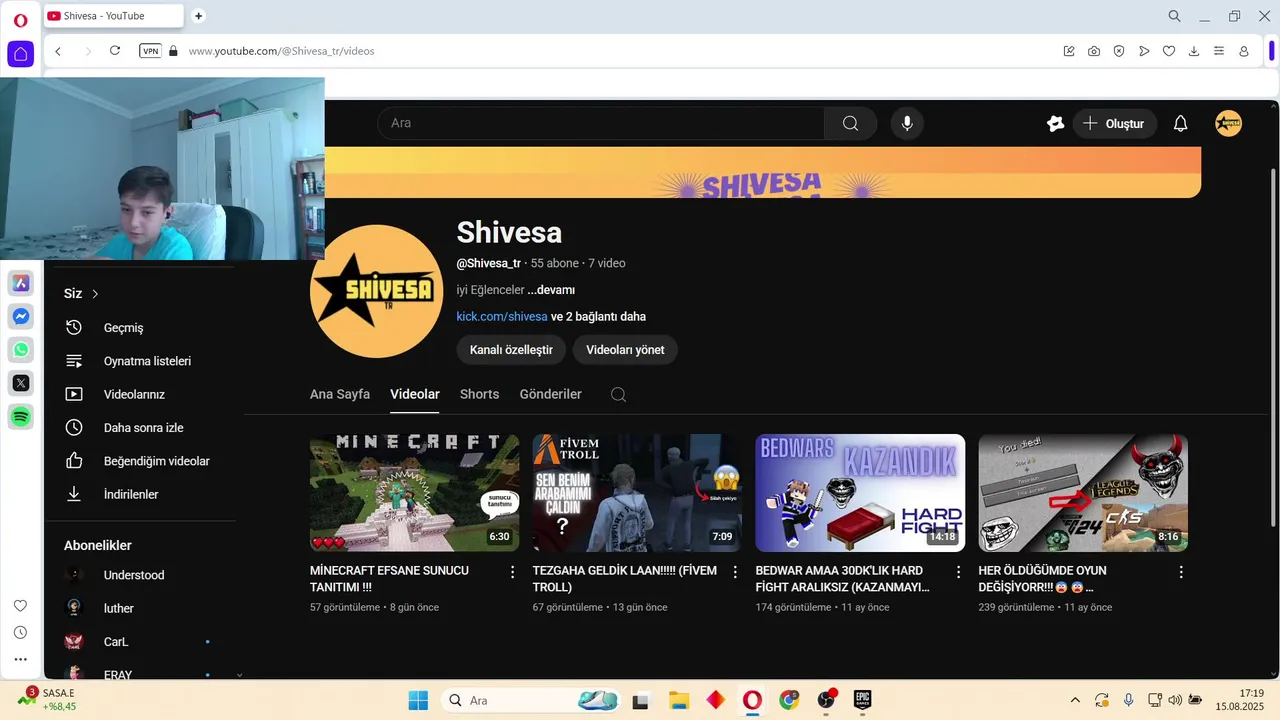1280x720 pixels.
Task: Click the YouTube search box
Action: [601, 123]
